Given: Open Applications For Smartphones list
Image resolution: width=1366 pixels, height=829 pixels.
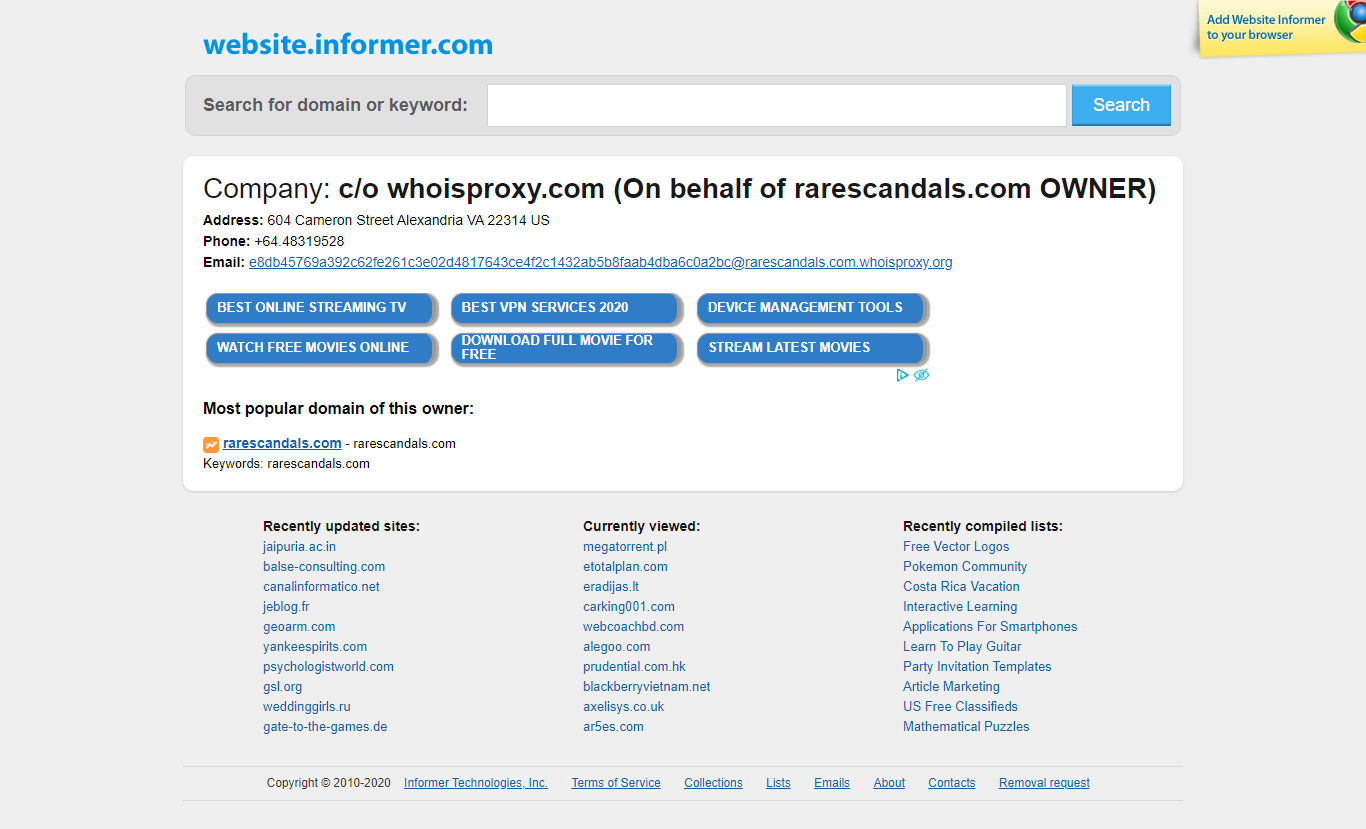Looking at the screenshot, I should (990, 627).
